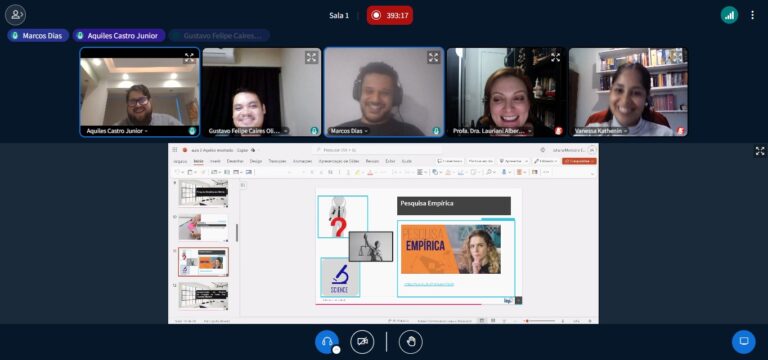Image resolution: width=768 pixels, height=360 pixels.
Task: Open the three-dot options menu
Action: coord(752,15)
